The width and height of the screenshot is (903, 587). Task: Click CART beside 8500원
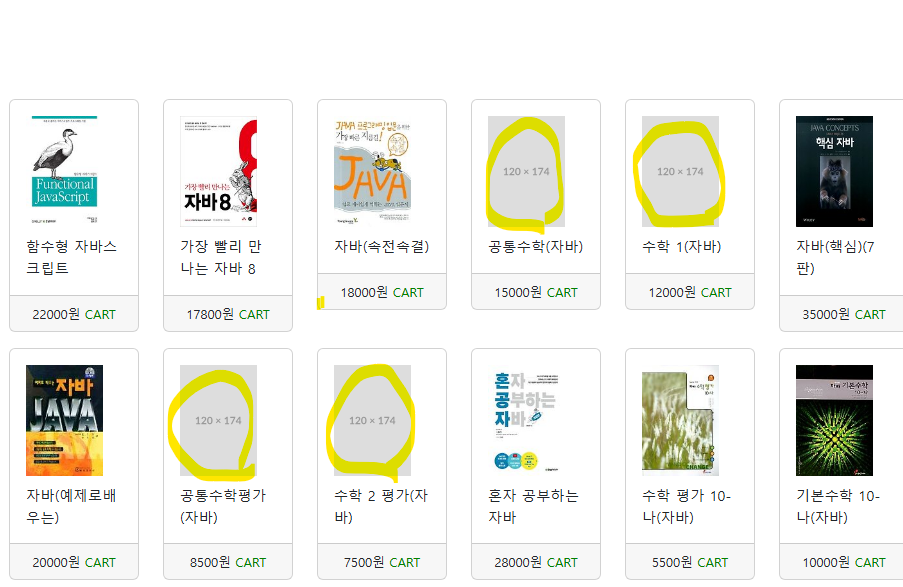(x=251, y=562)
